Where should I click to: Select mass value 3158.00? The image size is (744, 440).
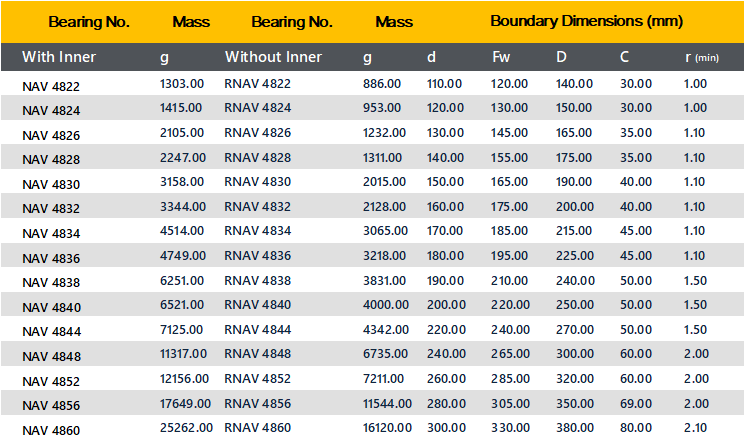[x=182, y=182]
